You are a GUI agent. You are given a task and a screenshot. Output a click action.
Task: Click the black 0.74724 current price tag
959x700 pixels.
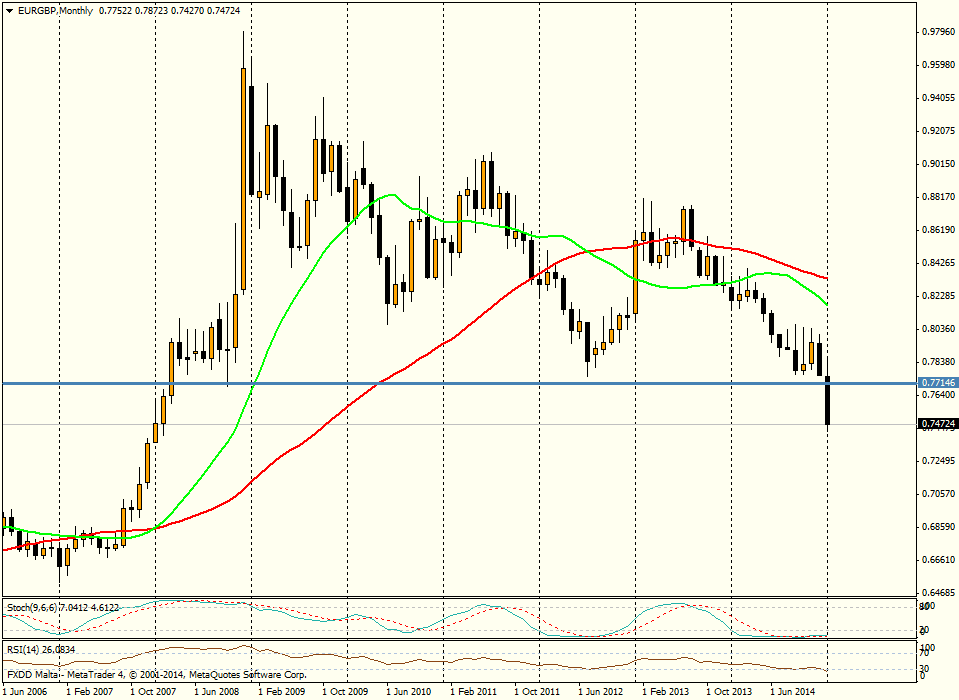(936, 424)
